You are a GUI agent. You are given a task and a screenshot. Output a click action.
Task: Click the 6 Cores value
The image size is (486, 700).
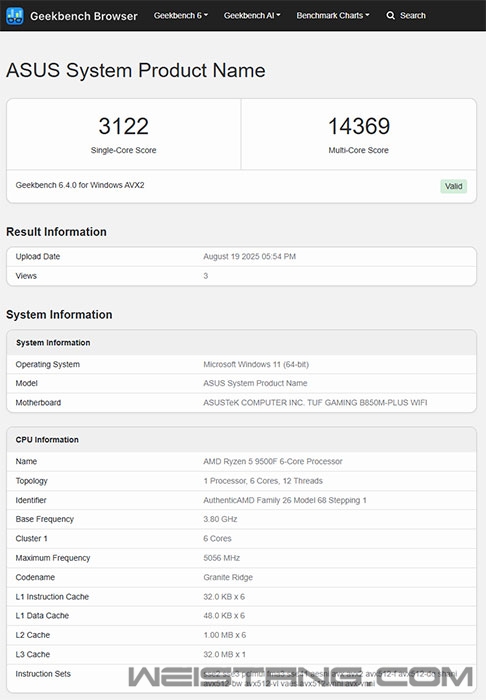click(217, 538)
